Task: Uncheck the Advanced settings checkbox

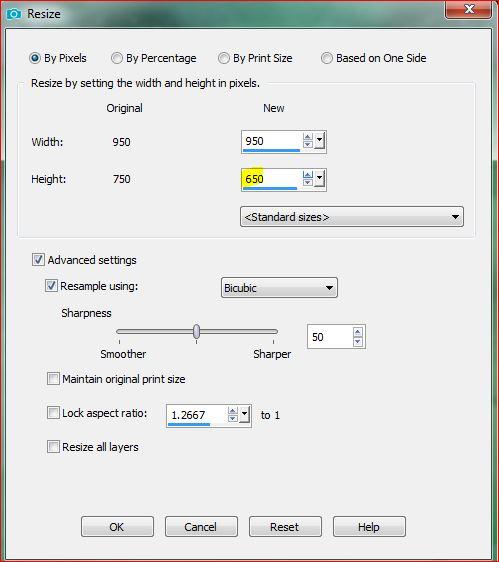Action: (38, 259)
